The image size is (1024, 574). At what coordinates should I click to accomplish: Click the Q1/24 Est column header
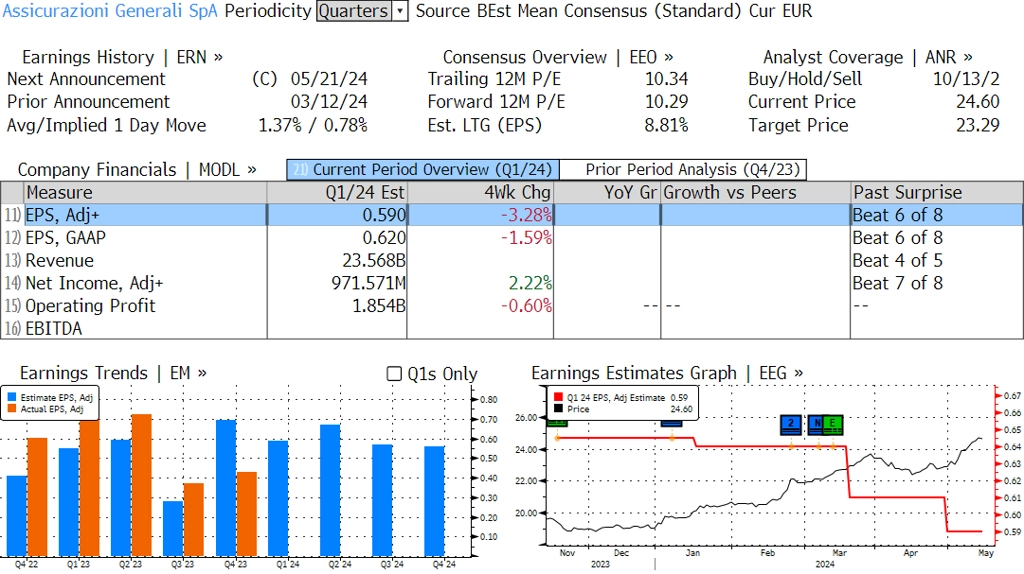click(337, 193)
